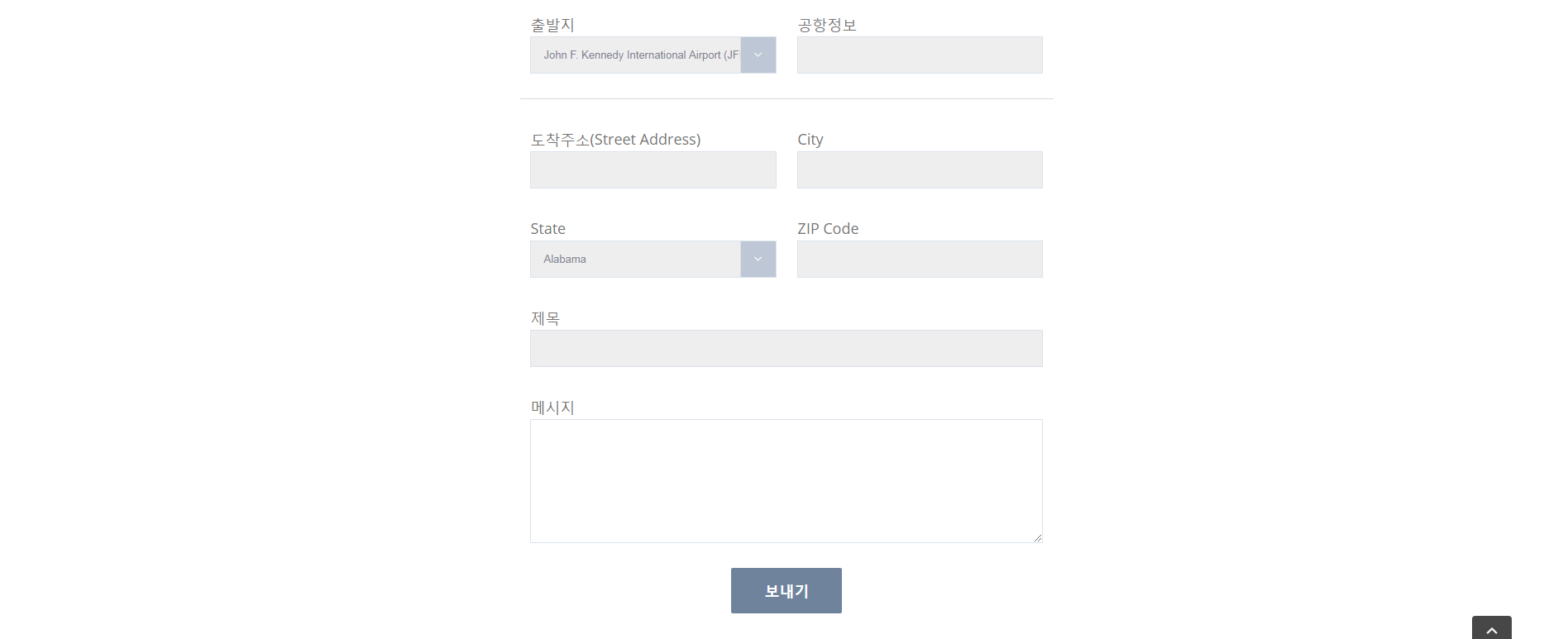Image resolution: width=1568 pixels, height=639 pixels.
Task: Click the ZIP Code label
Action: pos(827,229)
